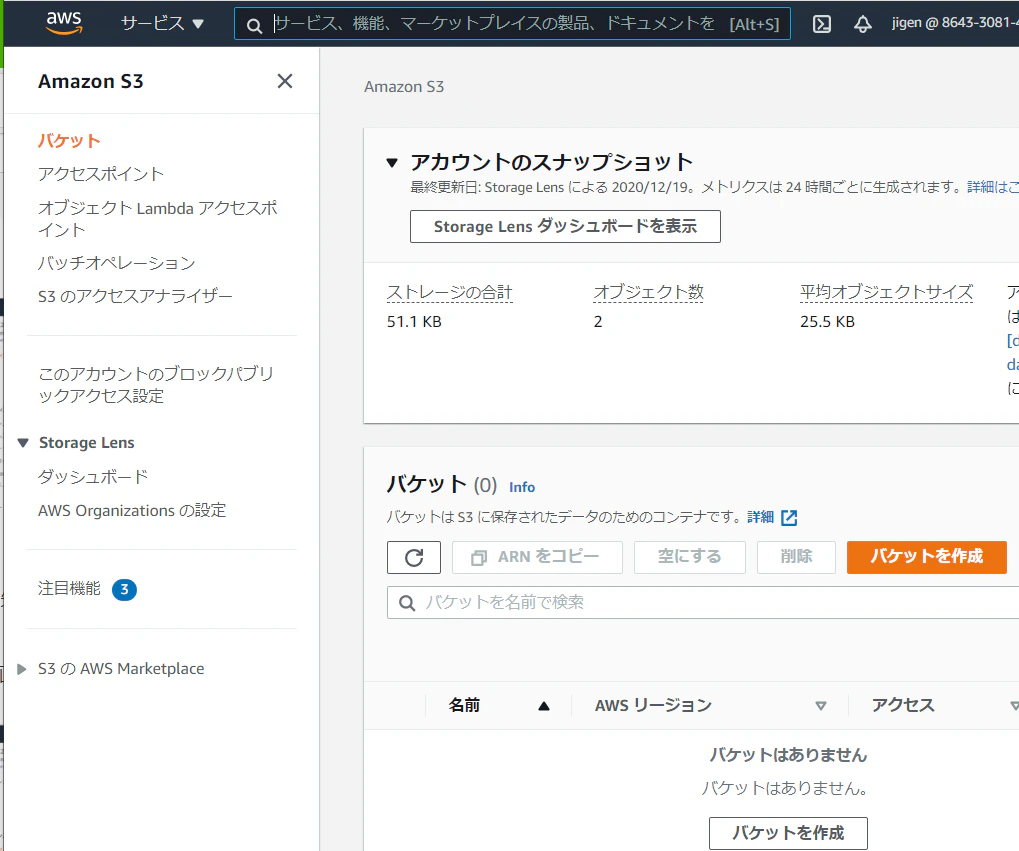The width and height of the screenshot is (1019, 851).
Task: Open the CloudShell terminal icon
Action: pos(821,24)
